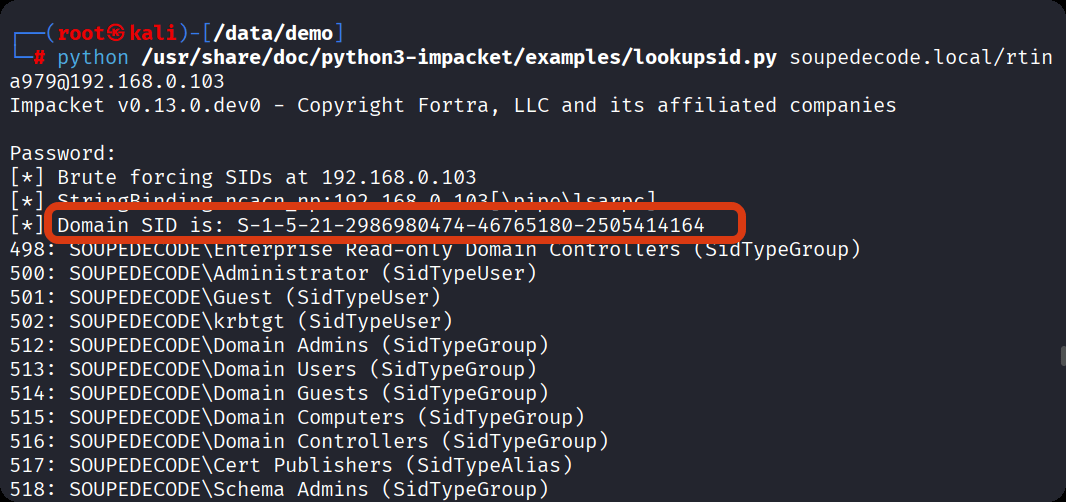Click the highlighted Domain SID value
Screen dimensions: 1066x502
pos(470,225)
